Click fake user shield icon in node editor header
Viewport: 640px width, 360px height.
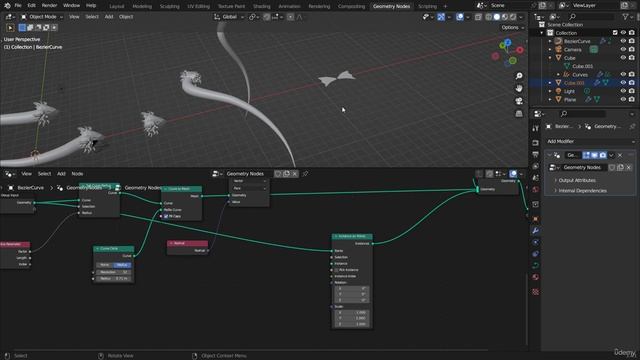[x=278, y=174]
